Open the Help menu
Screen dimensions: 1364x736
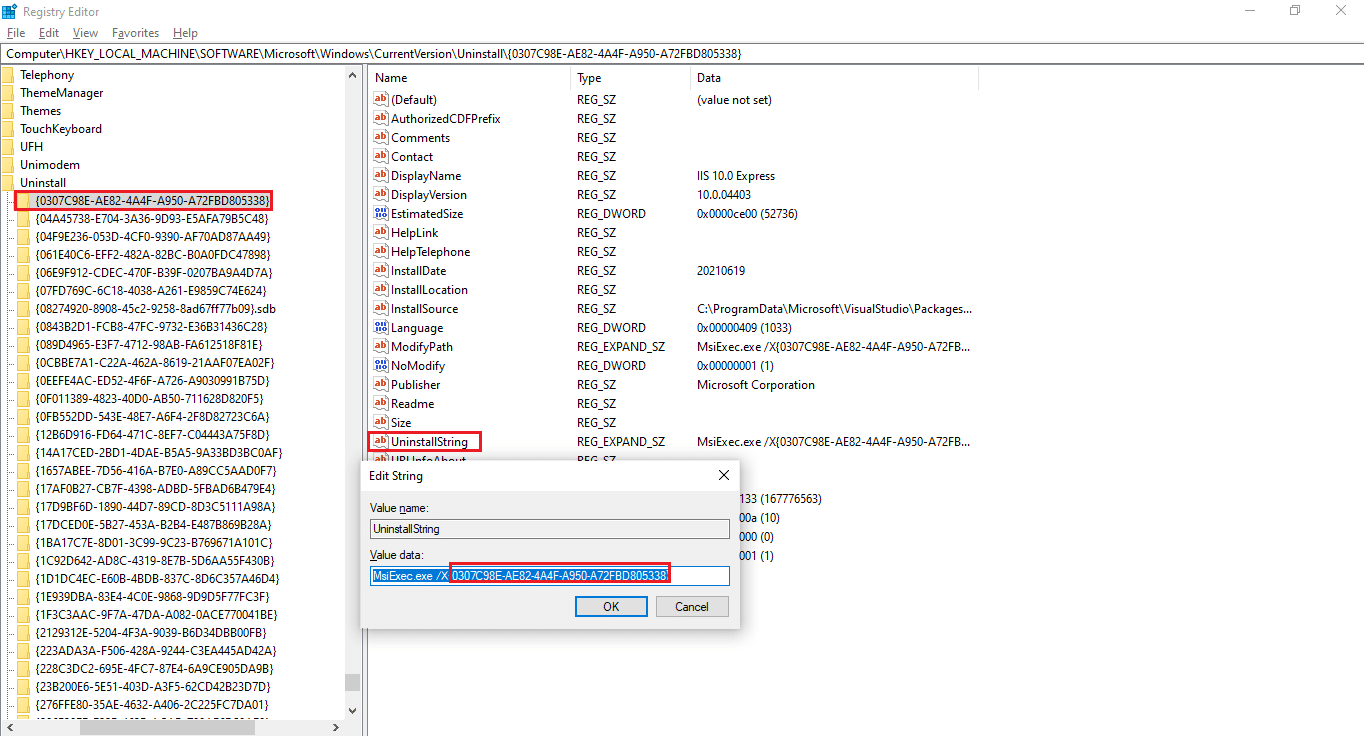[x=185, y=33]
